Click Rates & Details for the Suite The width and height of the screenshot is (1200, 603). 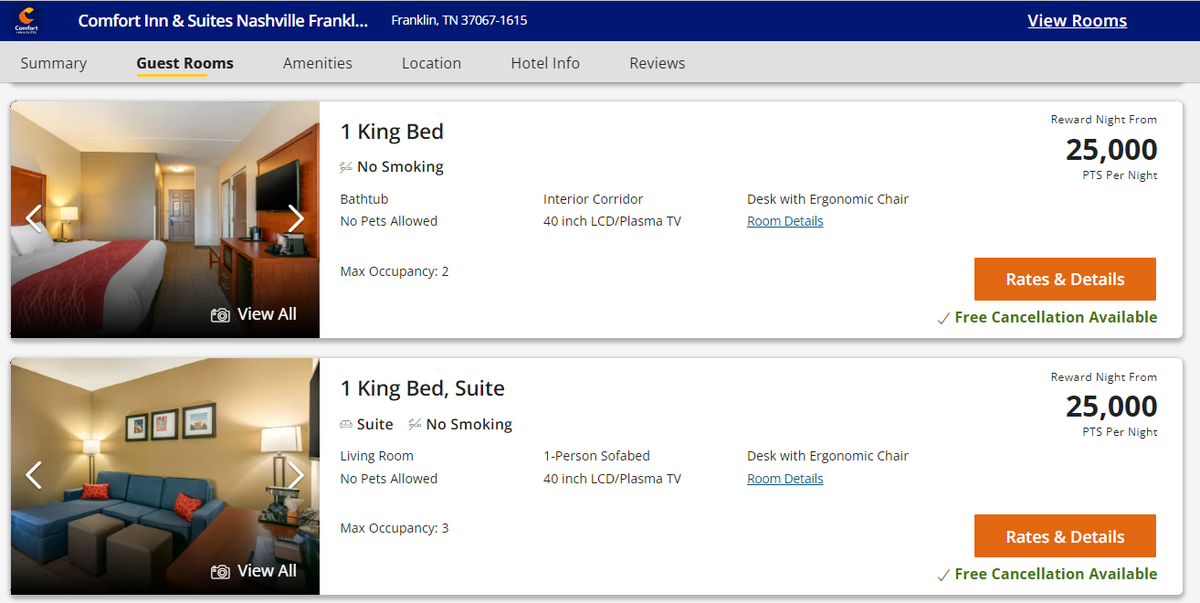tap(1064, 536)
